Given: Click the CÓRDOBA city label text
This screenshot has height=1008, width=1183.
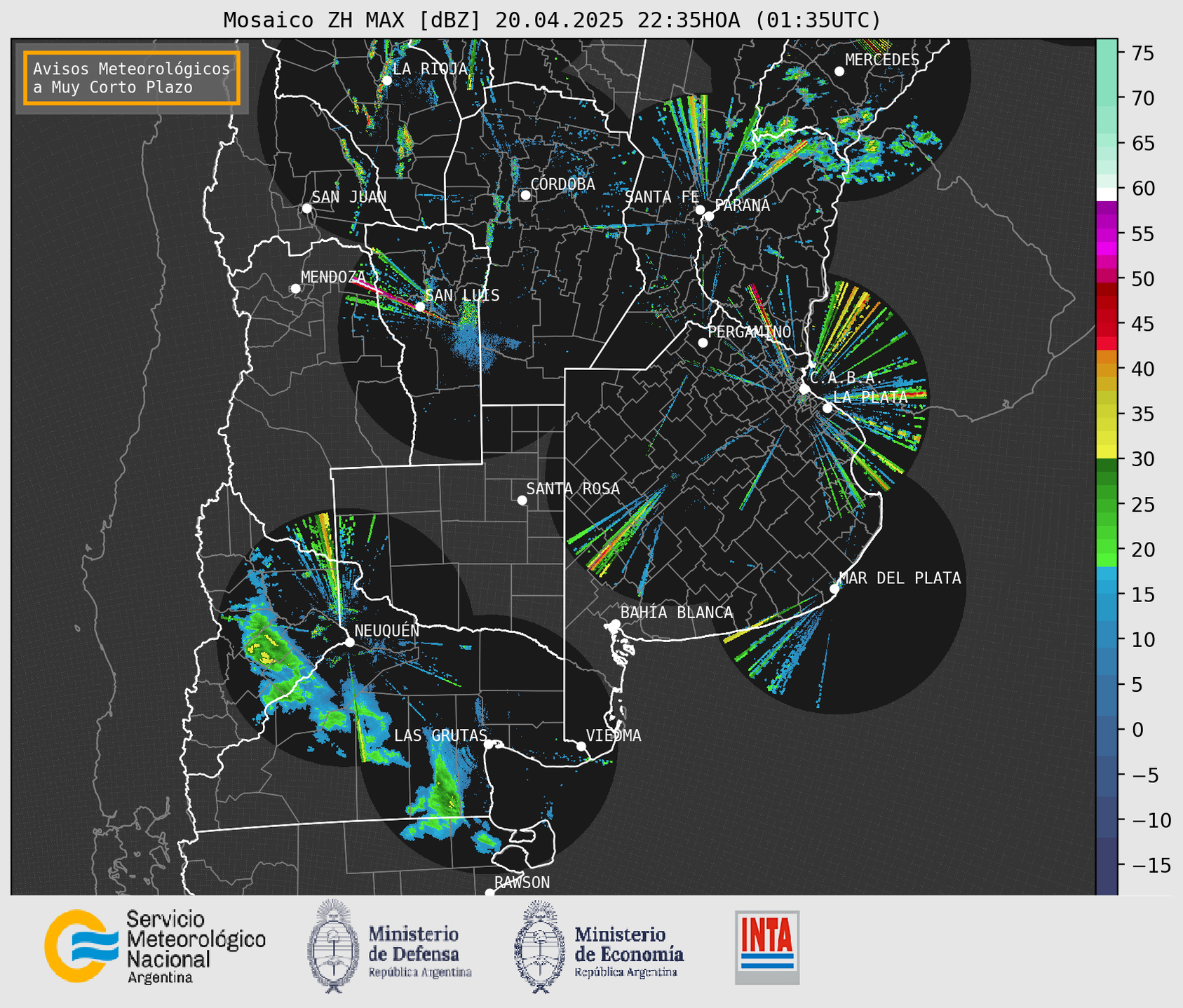Looking at the screenshot, I should (563, 184).
